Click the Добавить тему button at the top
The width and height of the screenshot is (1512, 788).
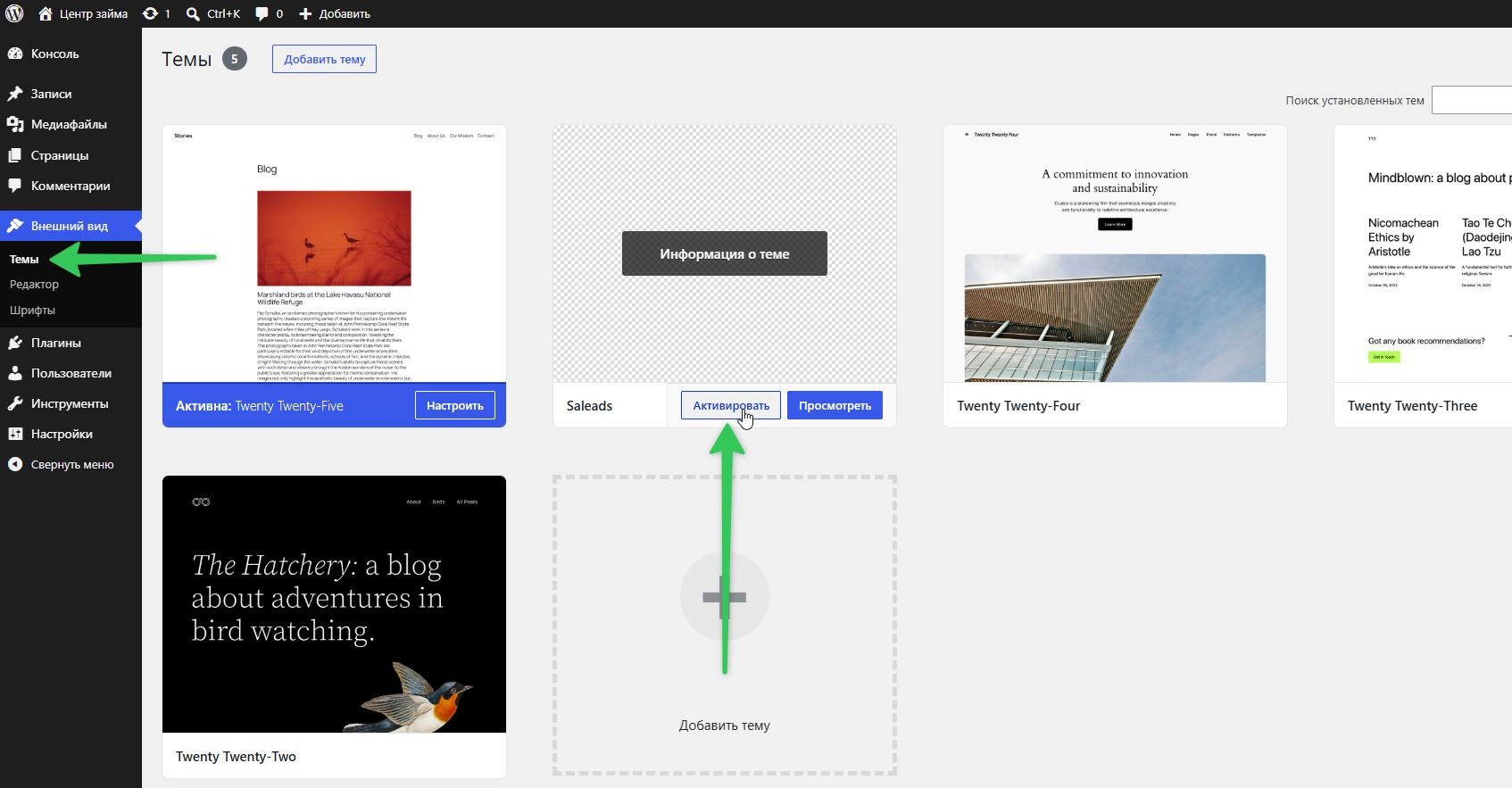[325, 59]
